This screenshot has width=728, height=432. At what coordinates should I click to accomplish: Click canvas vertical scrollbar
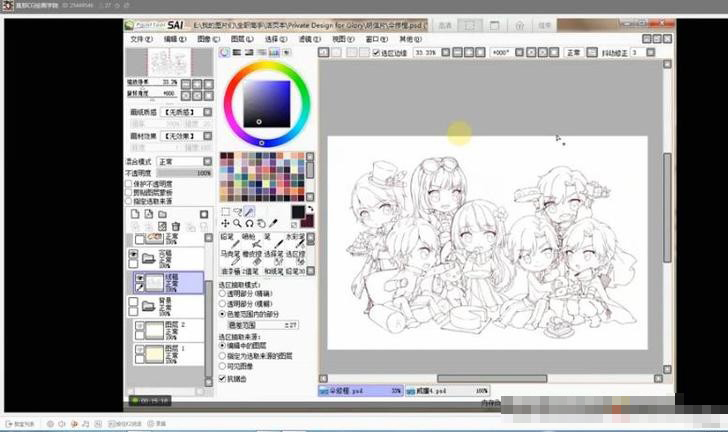click(667, 208)
